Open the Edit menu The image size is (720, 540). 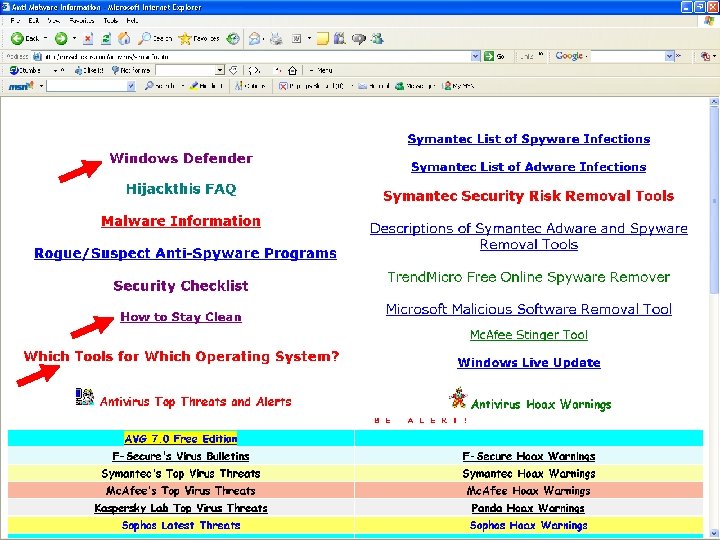point(33,21)
